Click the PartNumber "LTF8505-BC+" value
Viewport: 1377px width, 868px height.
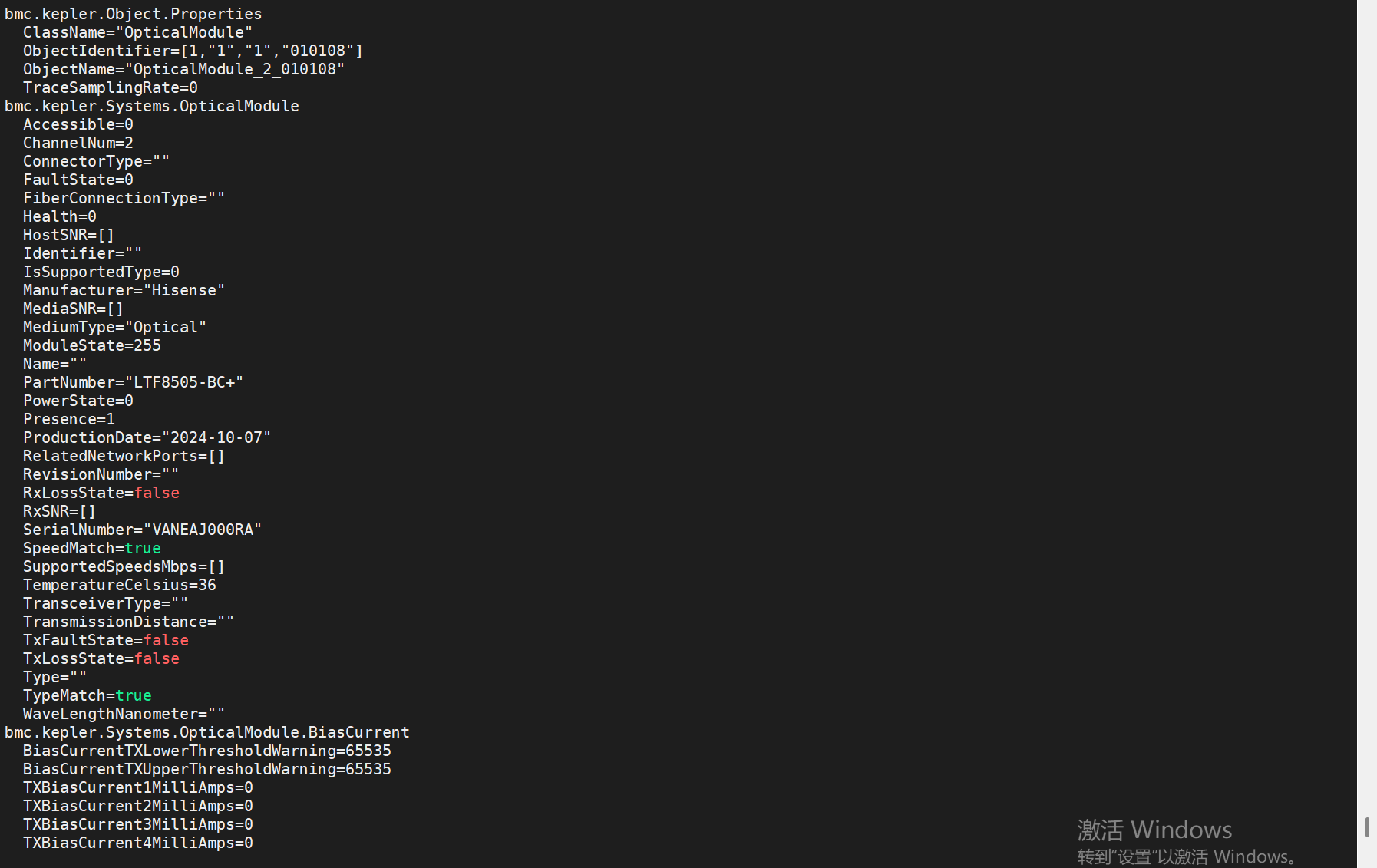tap(188, 382)
